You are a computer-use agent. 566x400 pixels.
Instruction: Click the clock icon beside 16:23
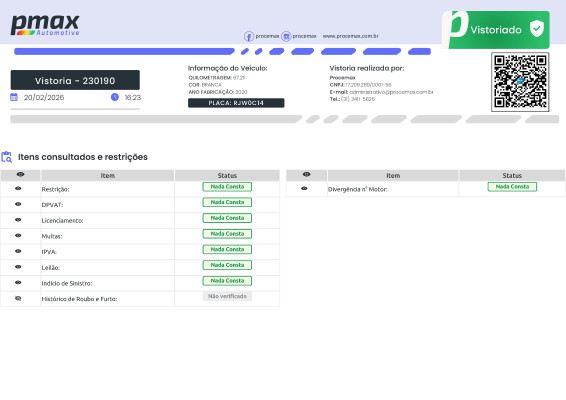tap(115, 97)
